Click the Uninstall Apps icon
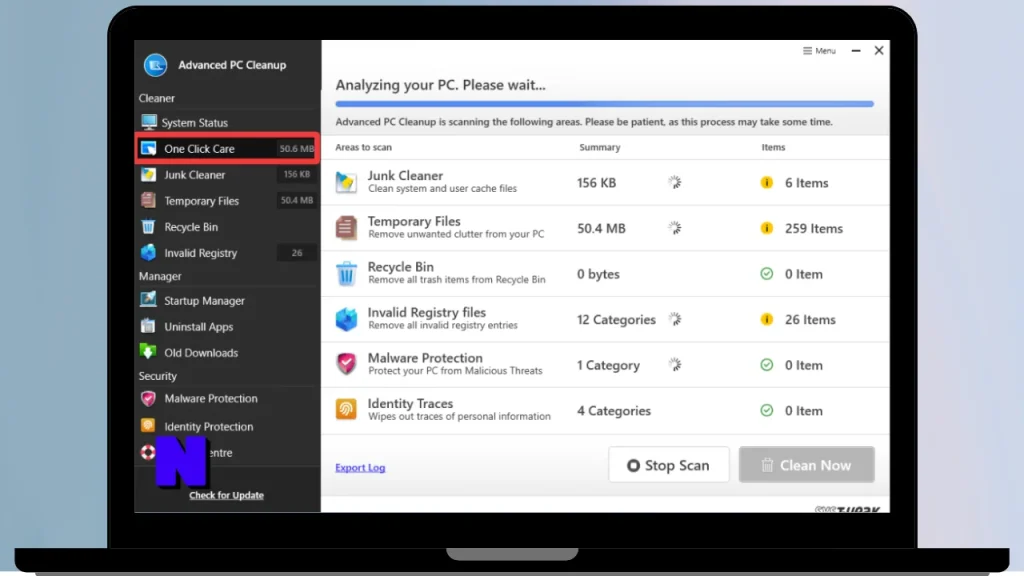1024x576 pixels. [148, 326]
